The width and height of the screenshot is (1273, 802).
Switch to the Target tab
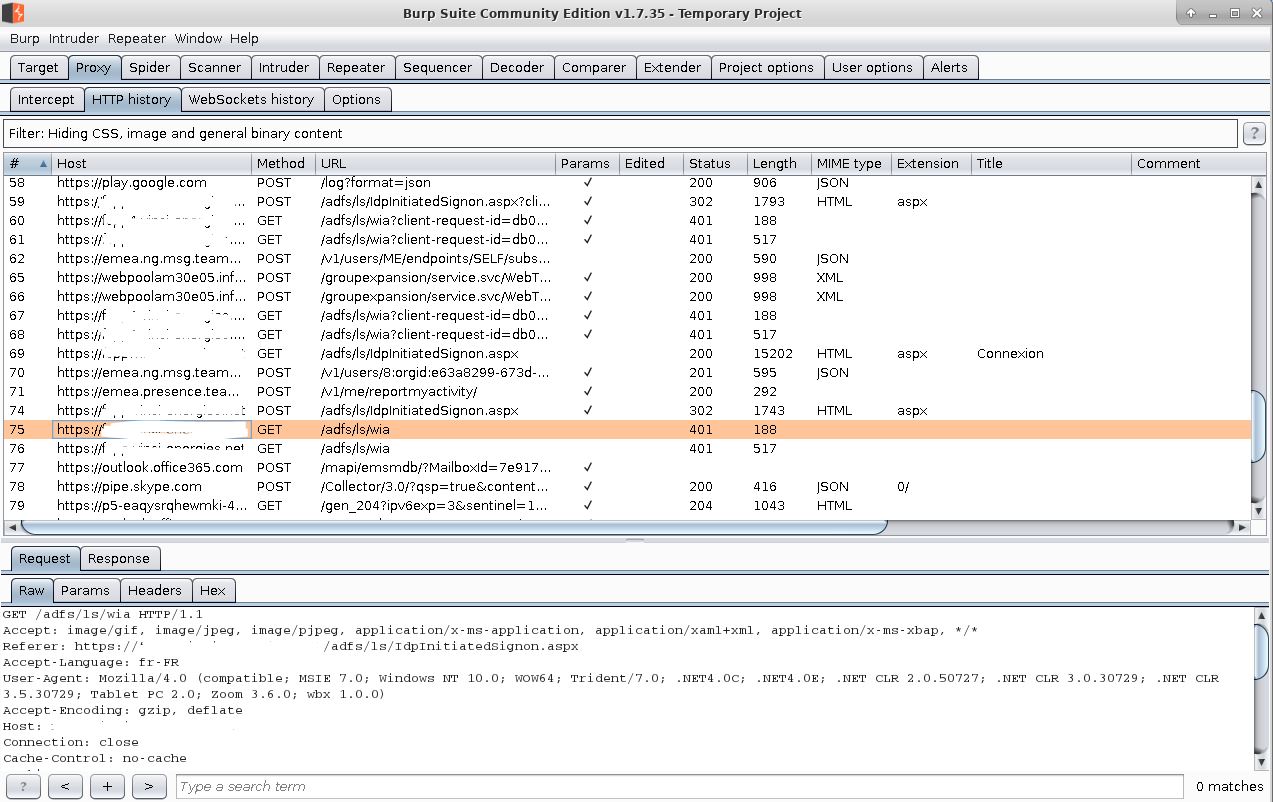(x=38, y=67)
